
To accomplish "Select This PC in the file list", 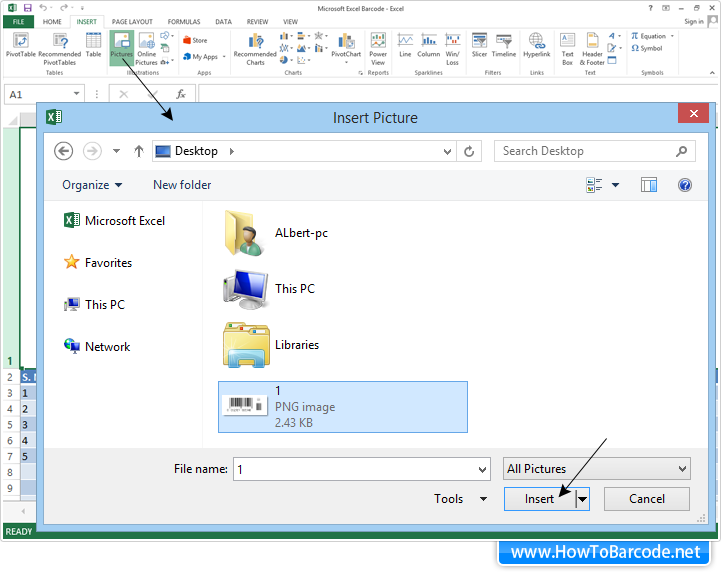I will point(269,289).
